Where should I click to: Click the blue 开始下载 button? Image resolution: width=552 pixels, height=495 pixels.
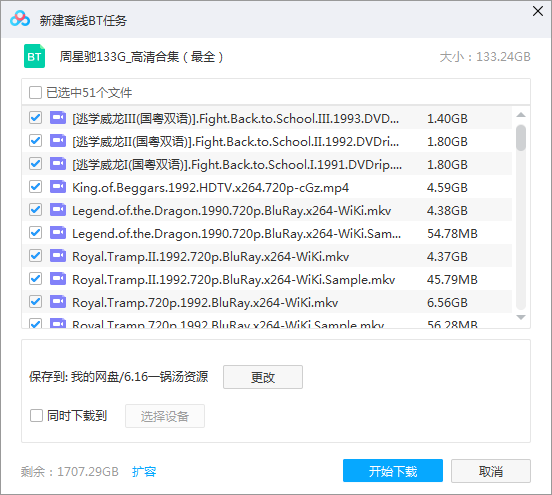pos(393,471)
